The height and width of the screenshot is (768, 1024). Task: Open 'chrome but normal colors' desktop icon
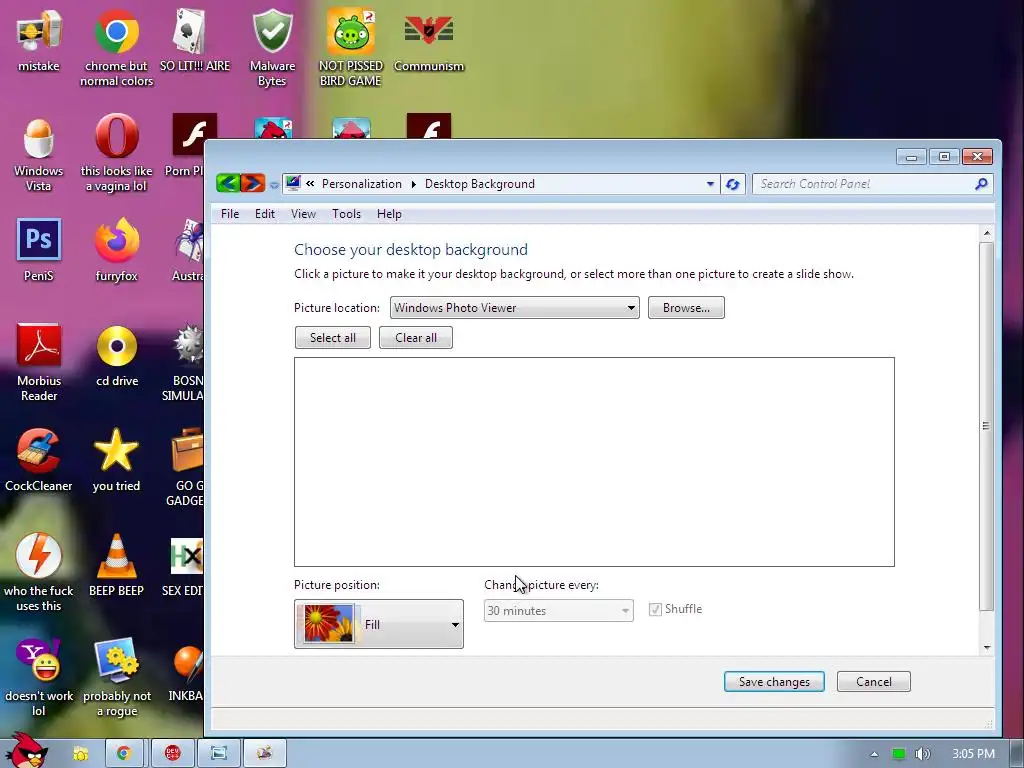tap(116, 48)
